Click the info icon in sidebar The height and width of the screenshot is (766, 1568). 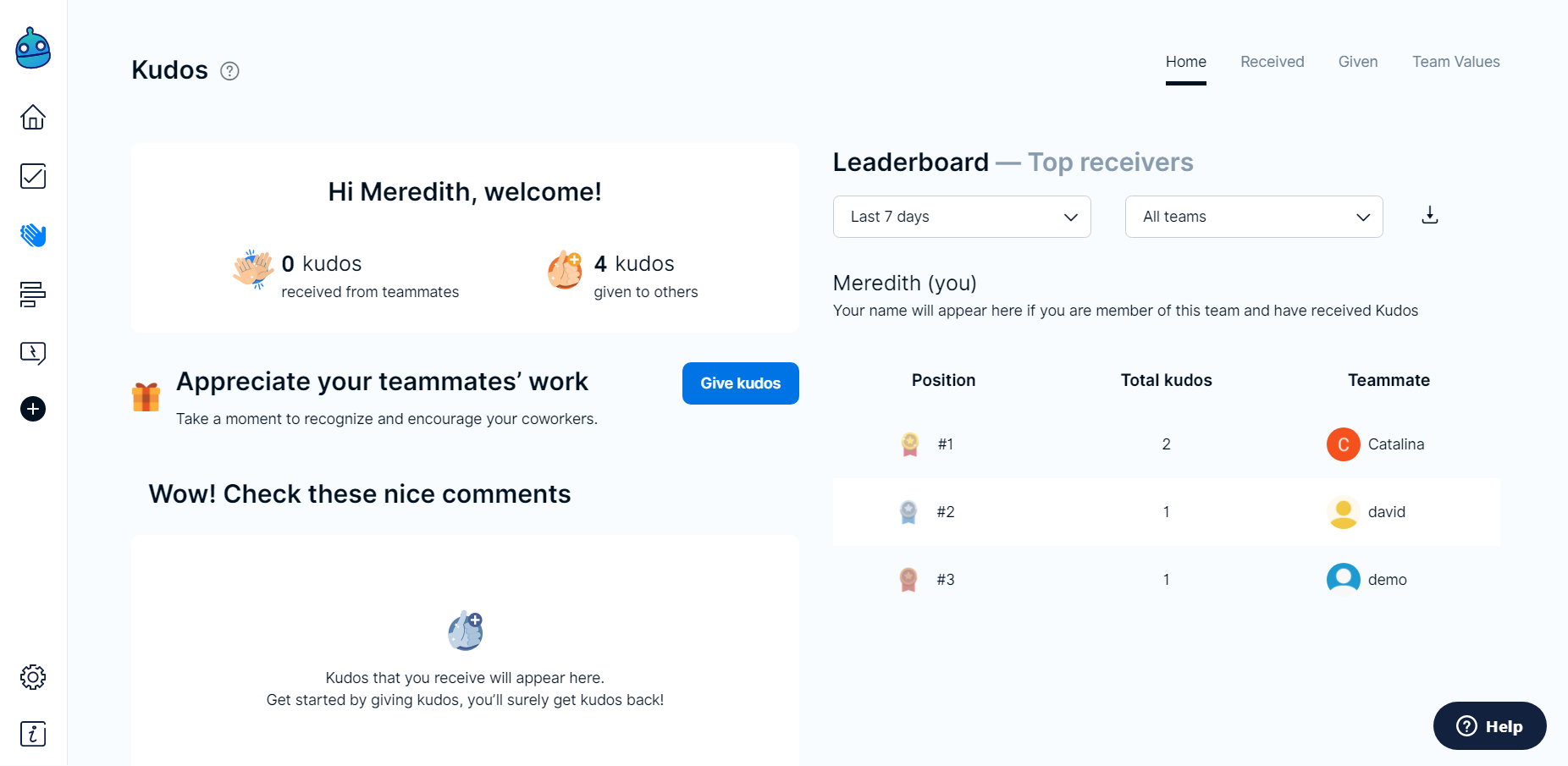pyautogui.click(x=33, y=734)
